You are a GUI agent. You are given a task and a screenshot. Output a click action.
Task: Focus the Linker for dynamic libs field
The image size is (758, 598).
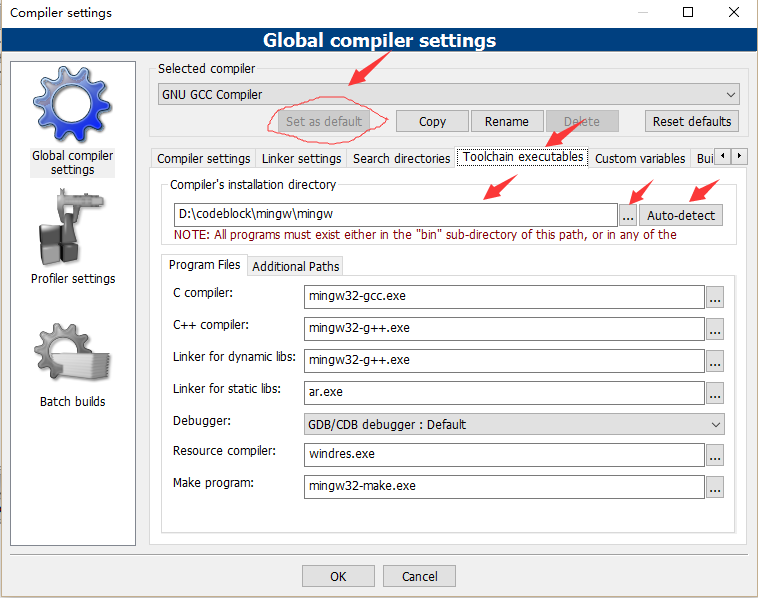coord(504,361)
